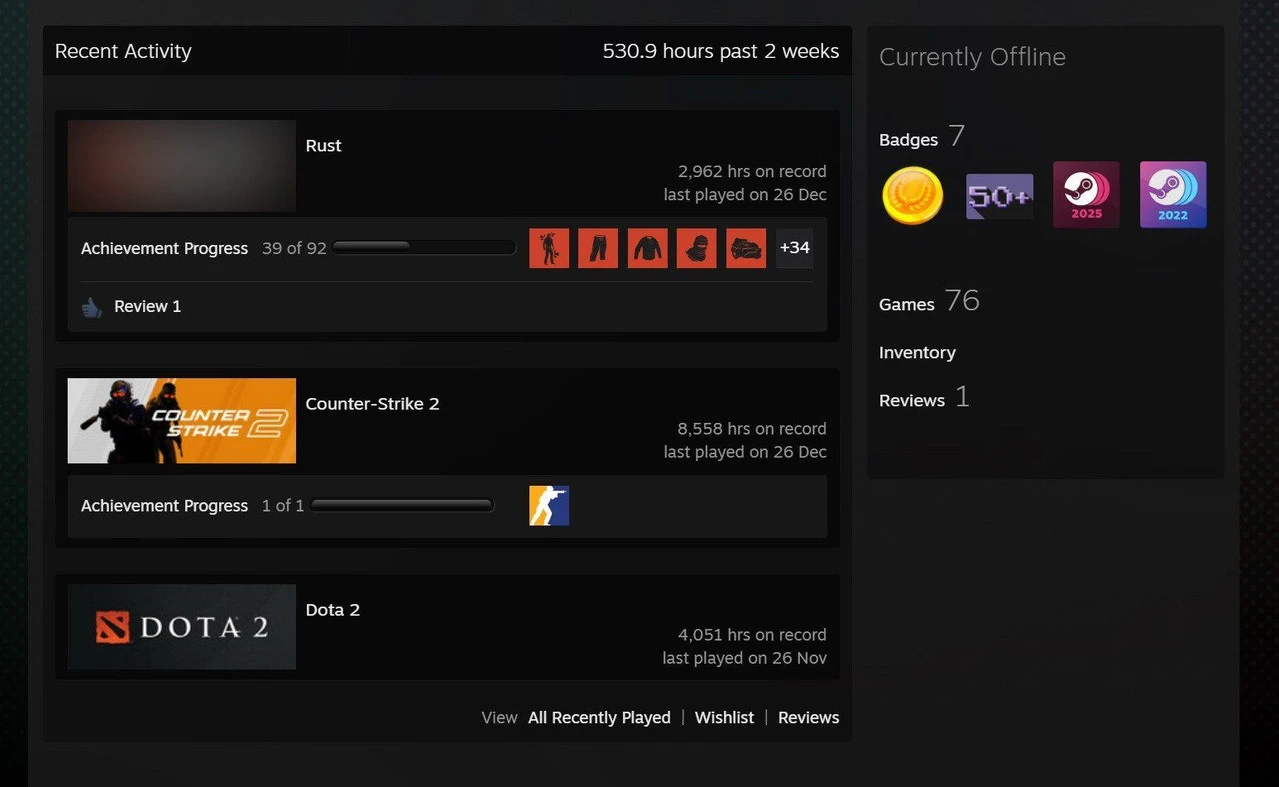
Task: Expand the +34 more Rust achievements
Action: [794, 248]
